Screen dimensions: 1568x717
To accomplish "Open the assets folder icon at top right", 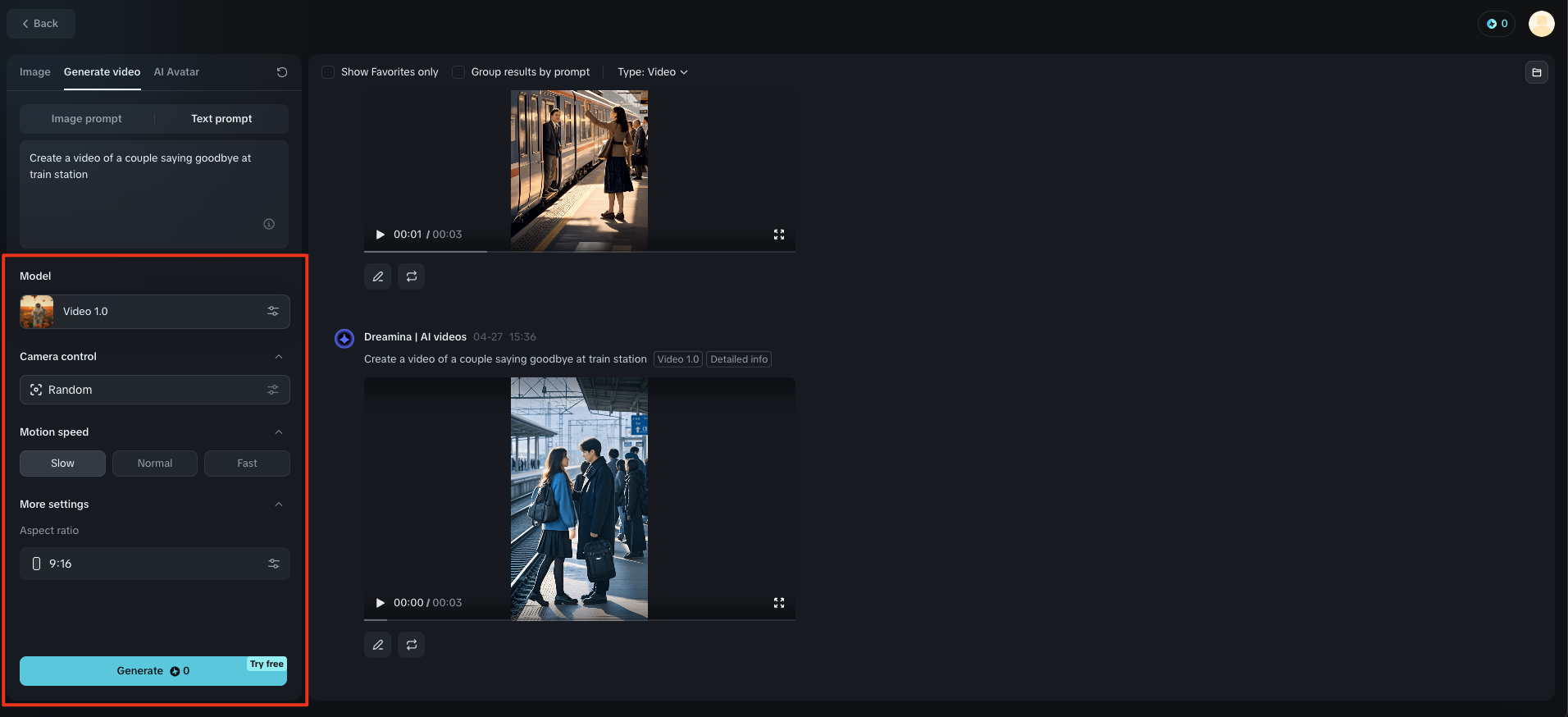I will tap(1537, 72).
